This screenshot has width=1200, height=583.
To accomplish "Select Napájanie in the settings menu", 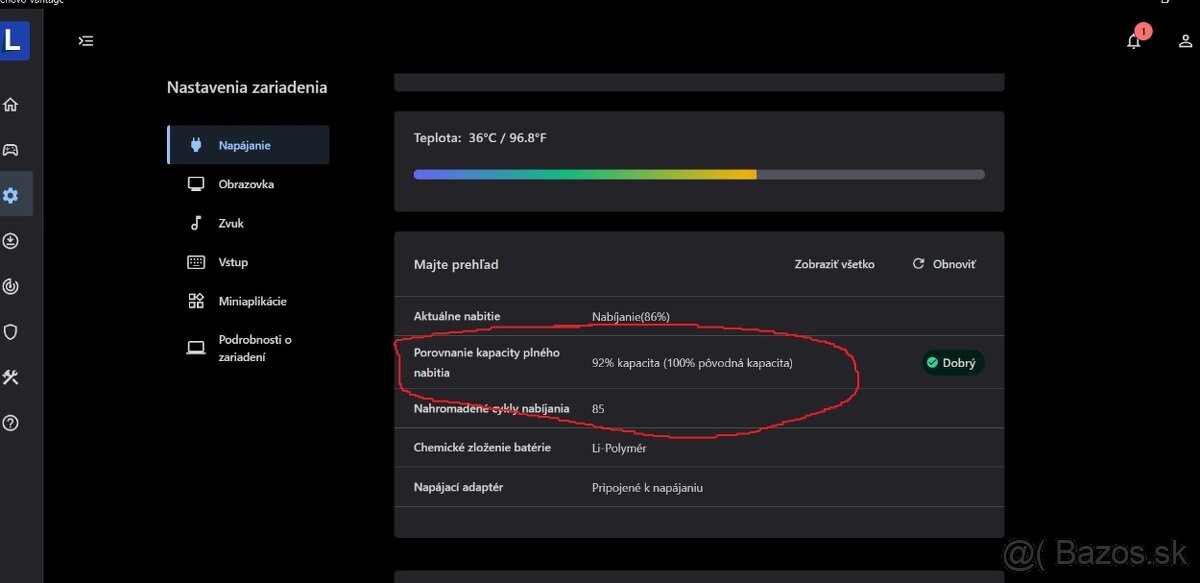I will (247, 144).
